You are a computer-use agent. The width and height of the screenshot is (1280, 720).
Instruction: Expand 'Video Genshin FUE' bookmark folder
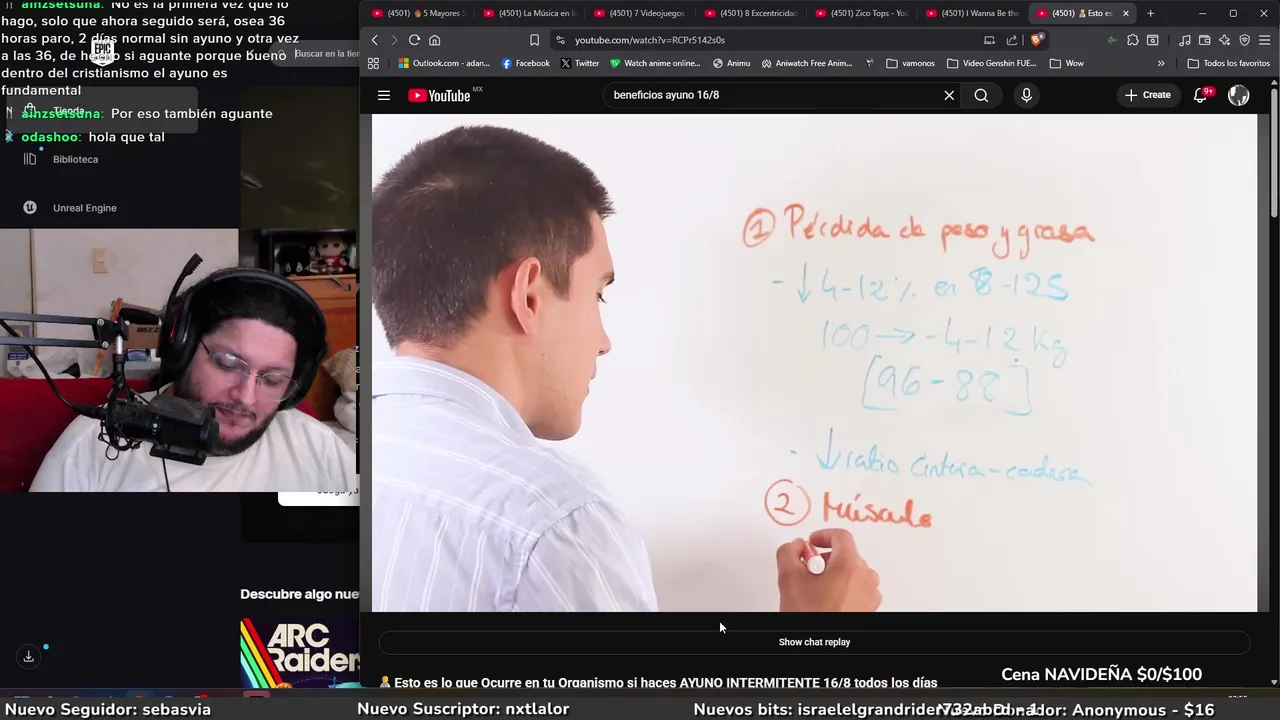[992, 63]
